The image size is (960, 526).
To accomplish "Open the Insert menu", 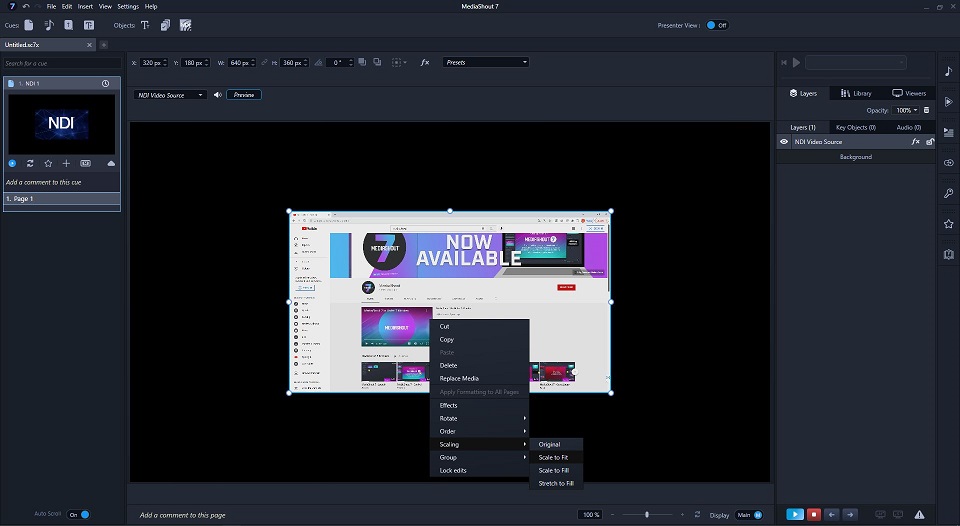I will click(x=85, y=6).
